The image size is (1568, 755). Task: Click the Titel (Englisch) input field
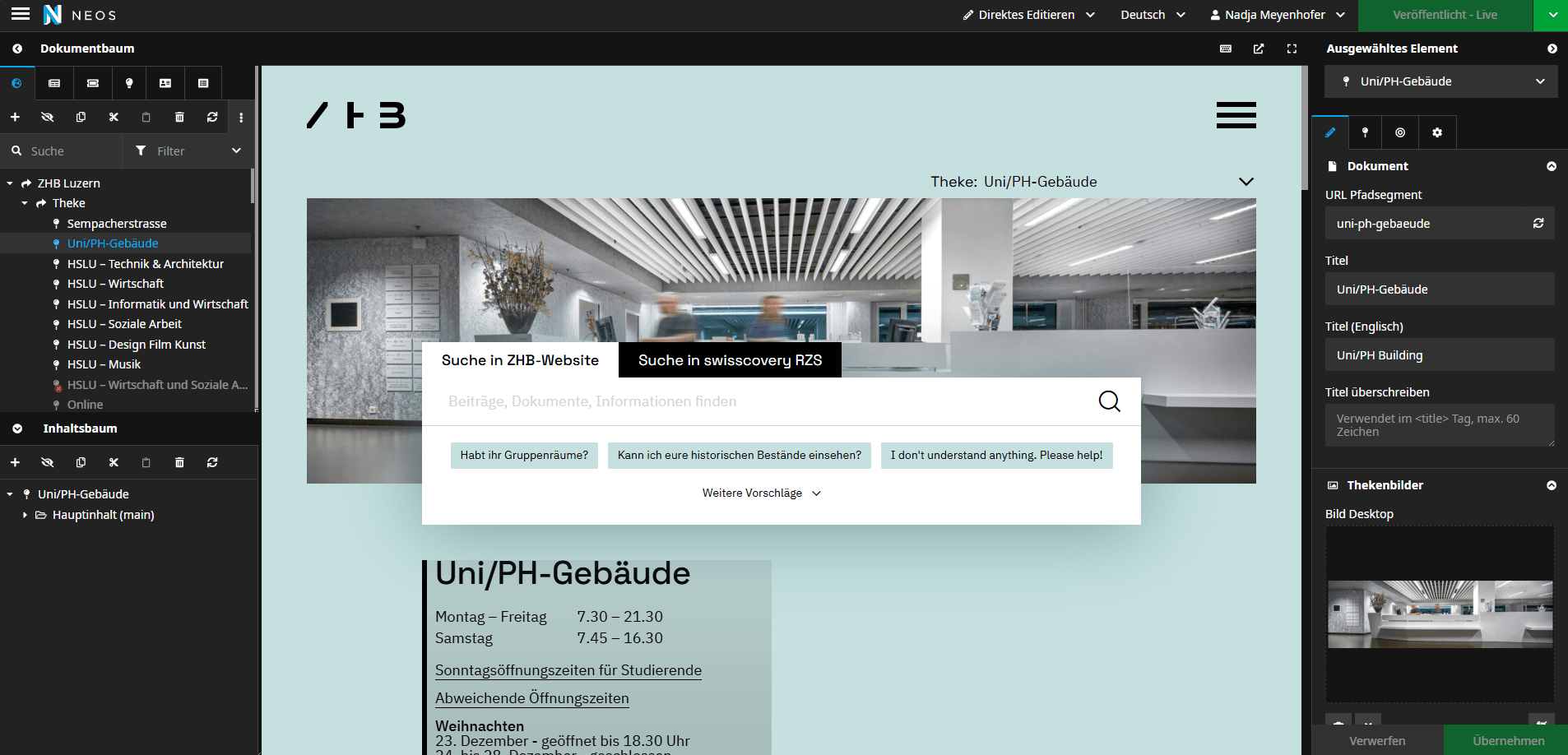pos(1440,355)
